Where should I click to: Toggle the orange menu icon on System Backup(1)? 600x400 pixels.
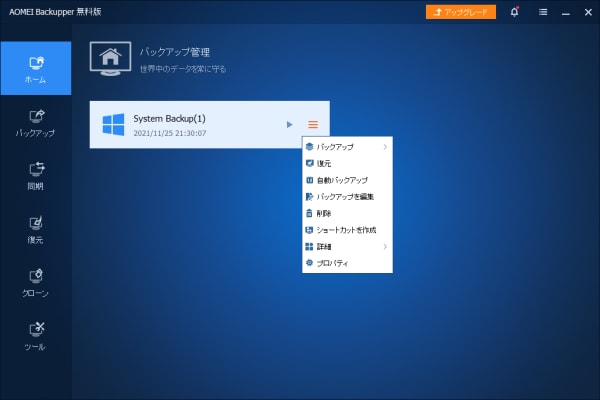click(x=313, y=124)
